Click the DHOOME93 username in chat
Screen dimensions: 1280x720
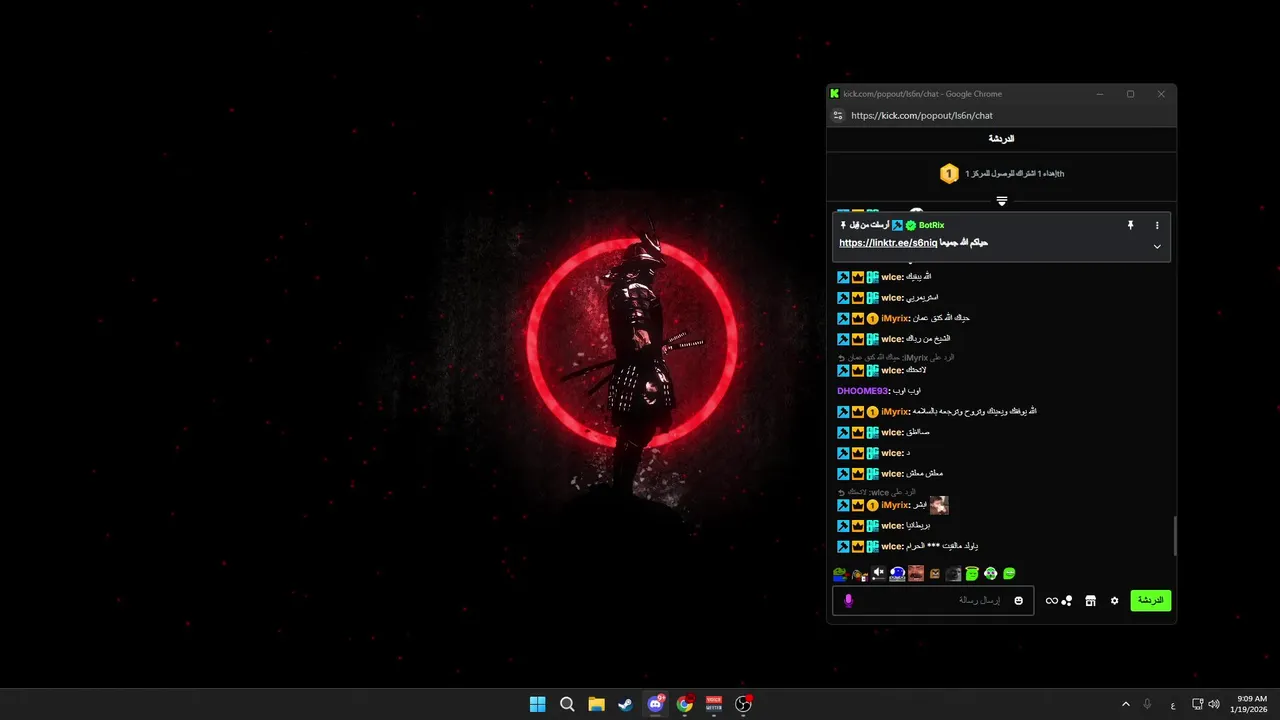coord(862,391)
